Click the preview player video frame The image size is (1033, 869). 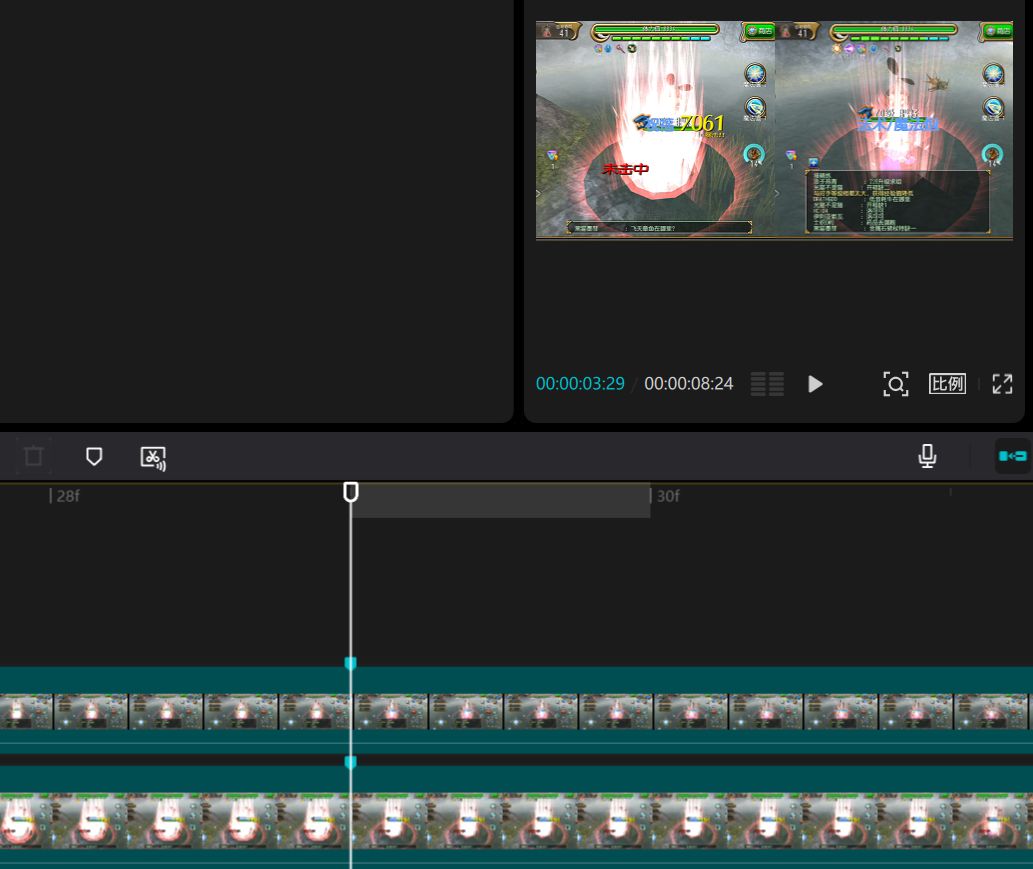tap(774, 130)
